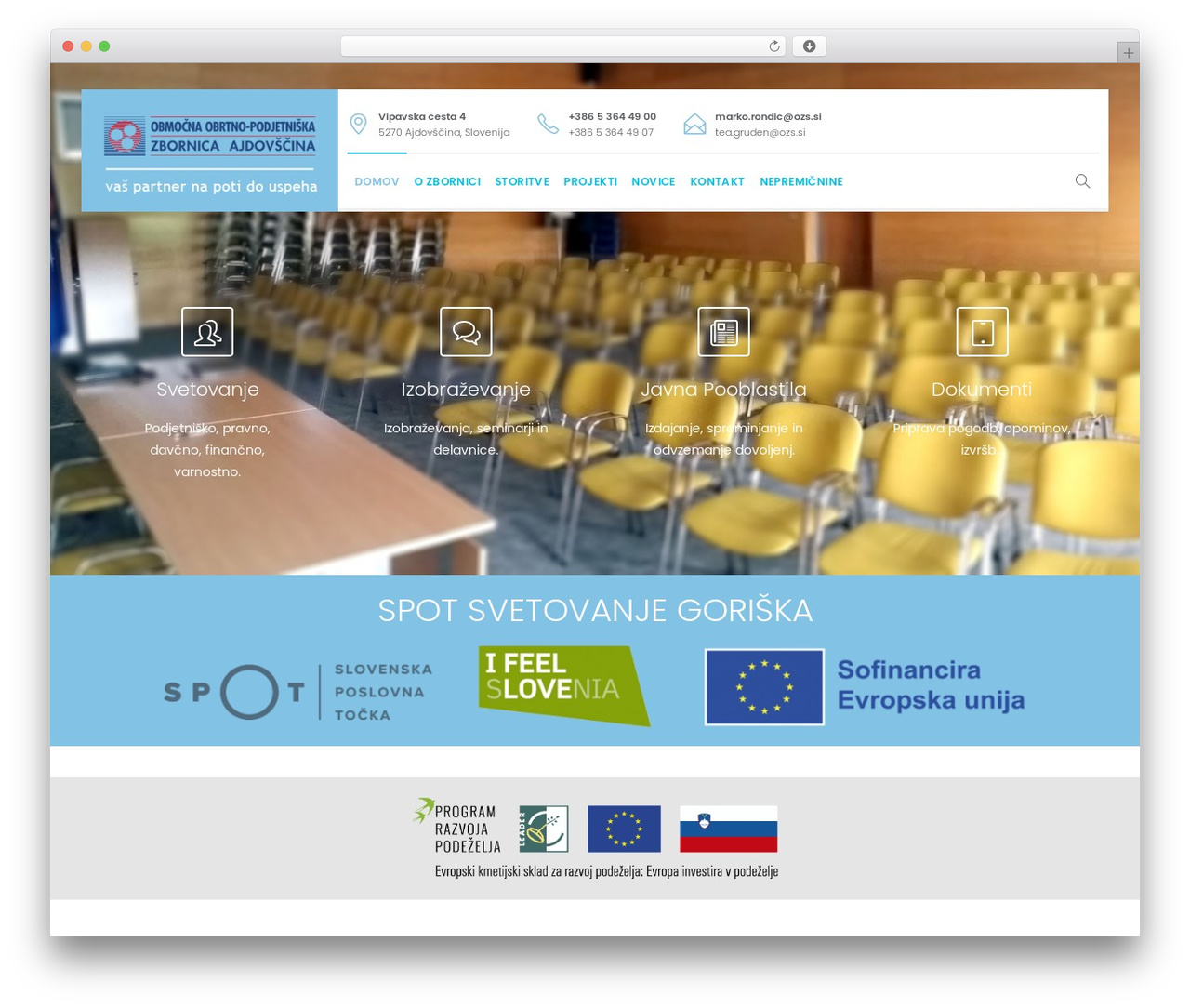The image size is (1190, 1008).
Task: Click the Program Razvoja Podeželja logo
Action: (456, 826)
